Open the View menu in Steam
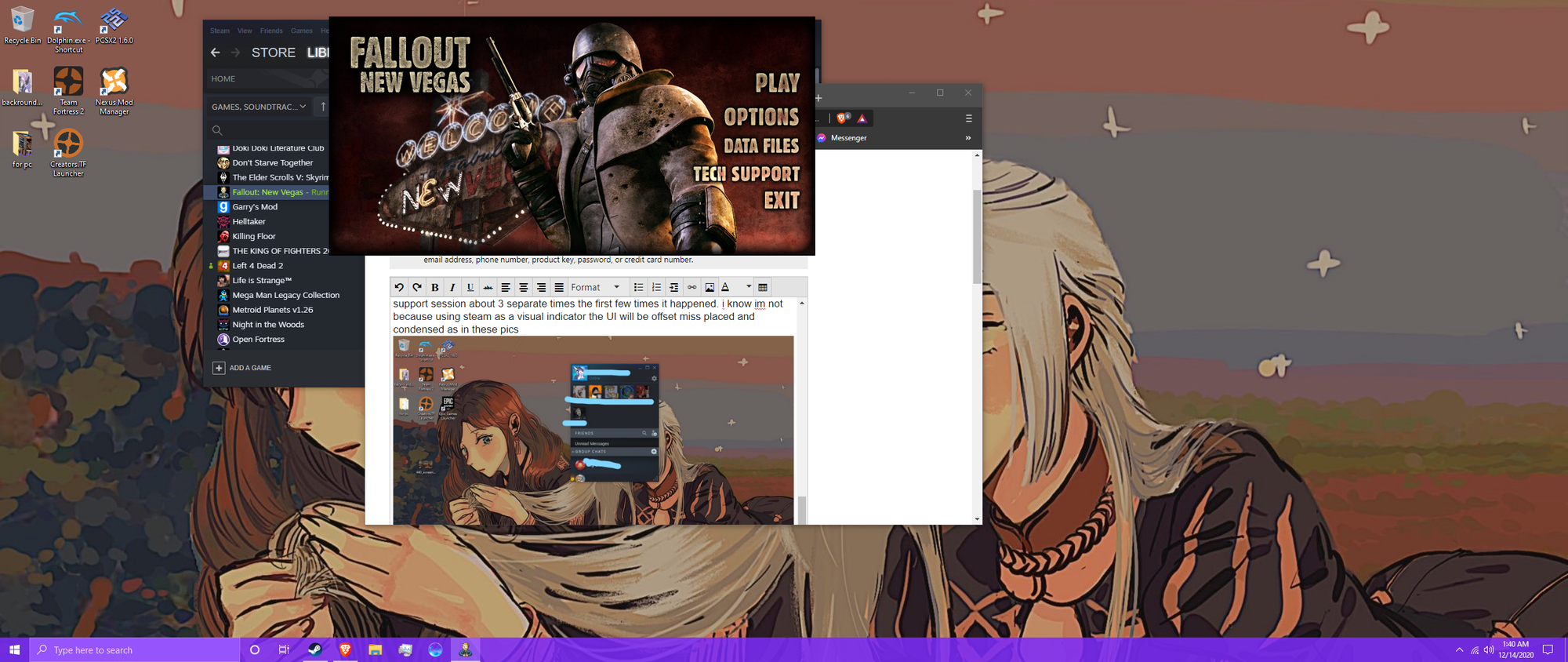Image resolution: width=1568 pixels, height=662 pixels. (x=245, y=31)
